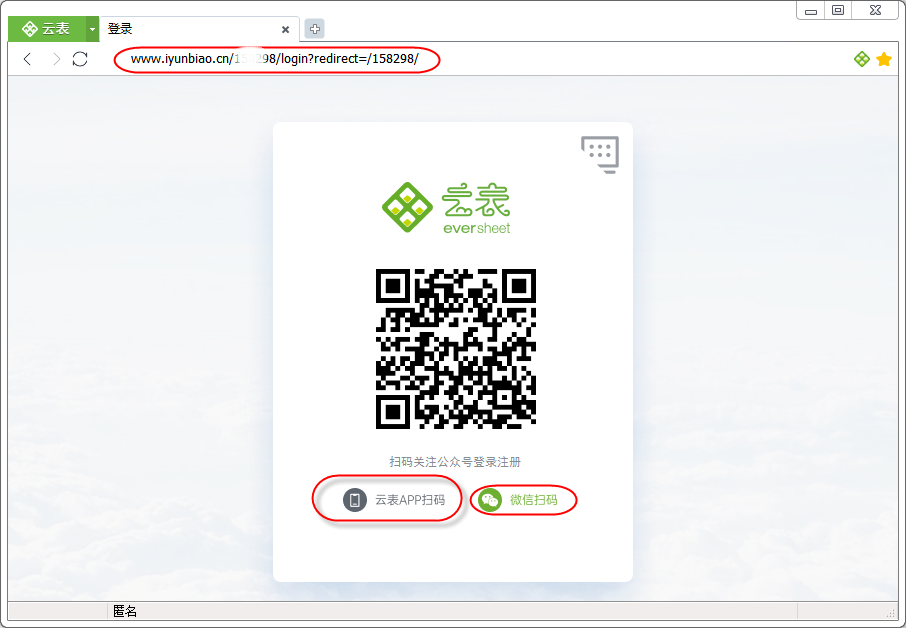Viewport: 906px width, 628px height.
Task: Select 微信扫码 login option
Action: click(x=518, y=500)
